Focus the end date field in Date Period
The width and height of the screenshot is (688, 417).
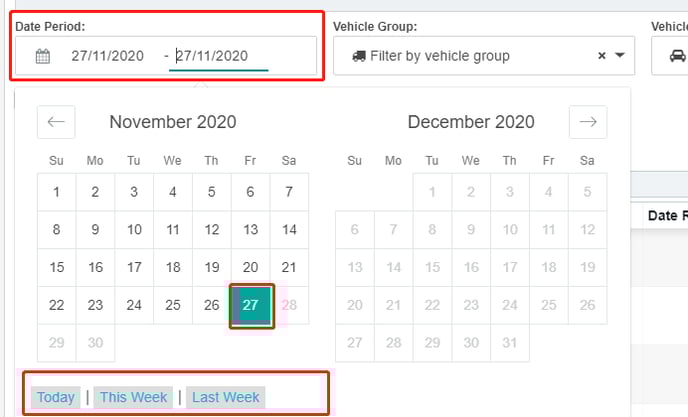(x=219, y=56)
